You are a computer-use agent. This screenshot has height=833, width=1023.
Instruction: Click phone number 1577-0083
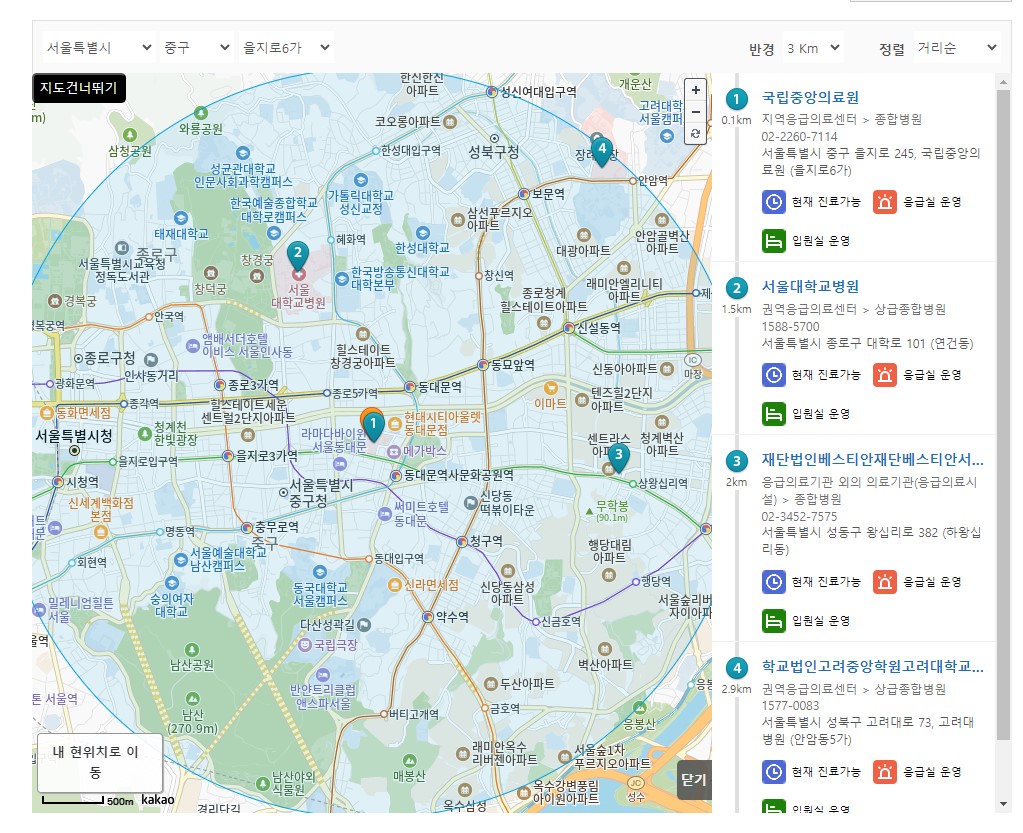click(x=791, y=706)
